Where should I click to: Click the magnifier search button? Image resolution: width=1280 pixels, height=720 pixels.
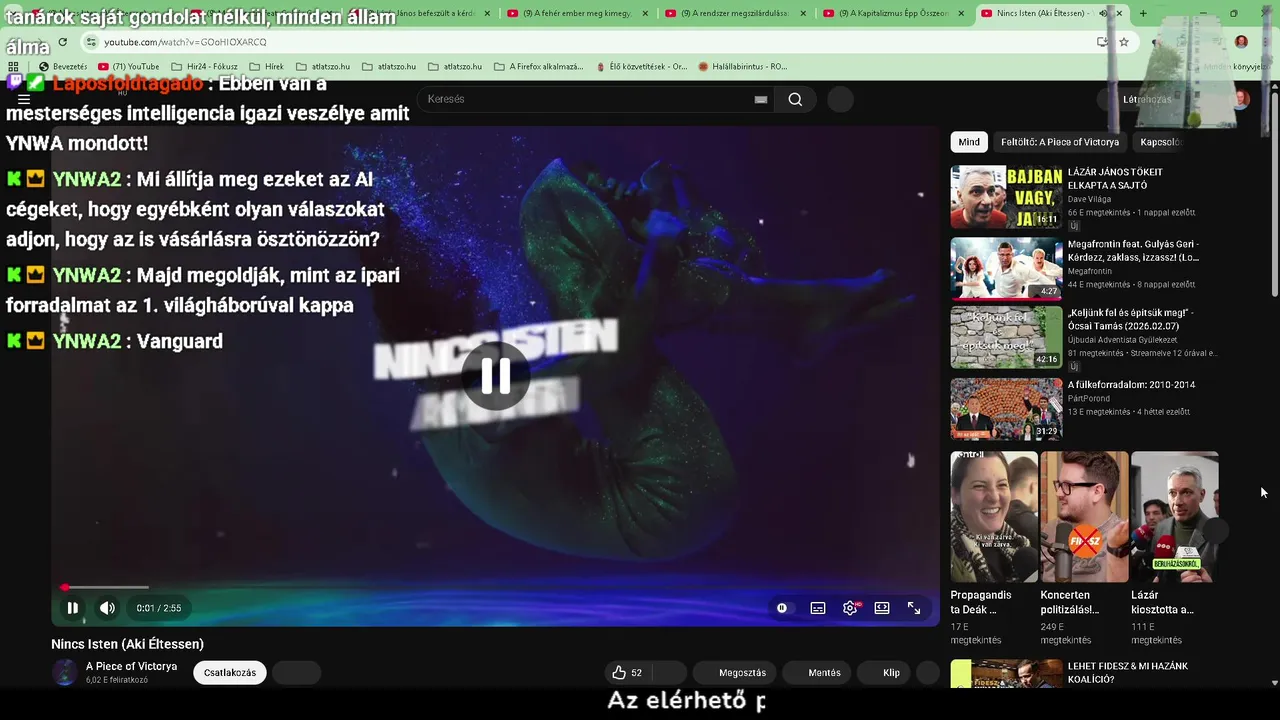[795, 99]
